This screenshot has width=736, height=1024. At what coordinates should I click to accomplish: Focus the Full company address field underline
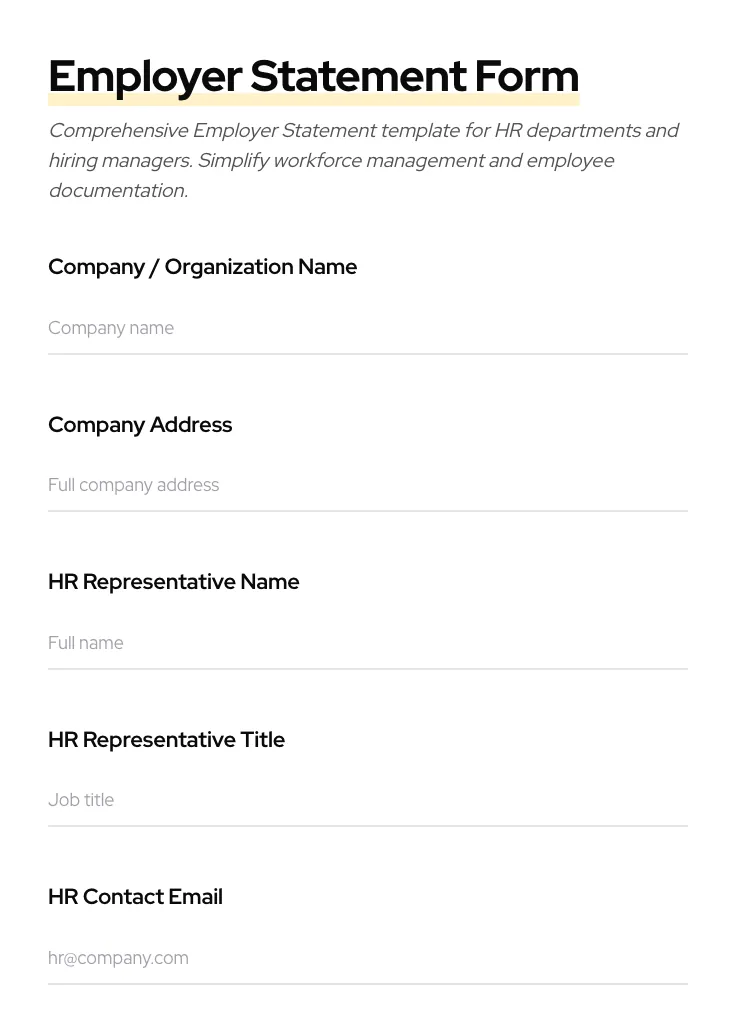click(x=368, y=510)
